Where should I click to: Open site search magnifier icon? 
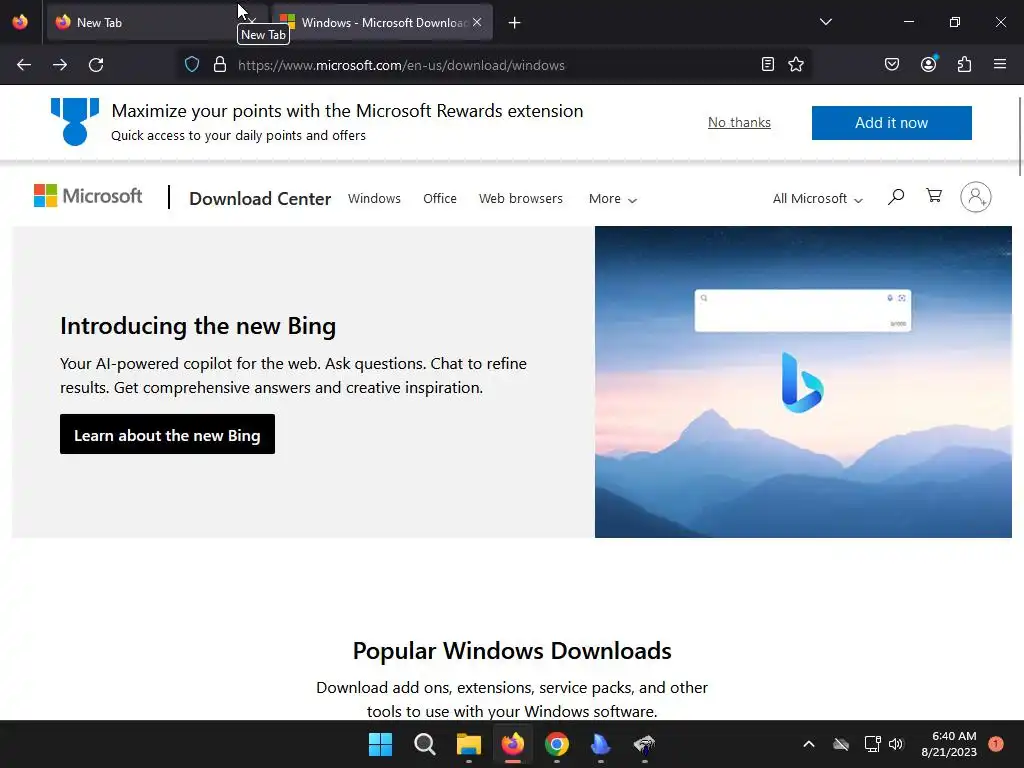coord(896,197)
